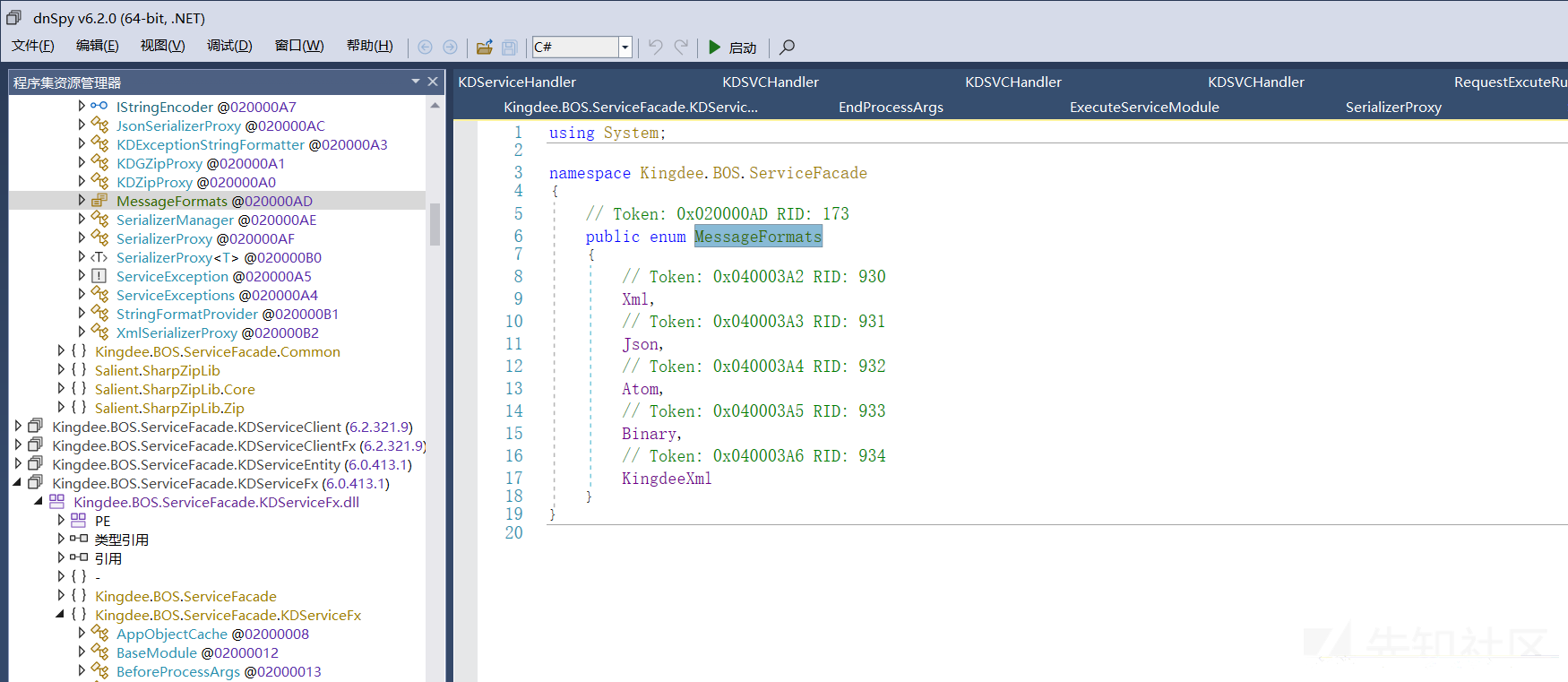
Task: Expand the MessageFormats tree node
Action: coord(82,201)
